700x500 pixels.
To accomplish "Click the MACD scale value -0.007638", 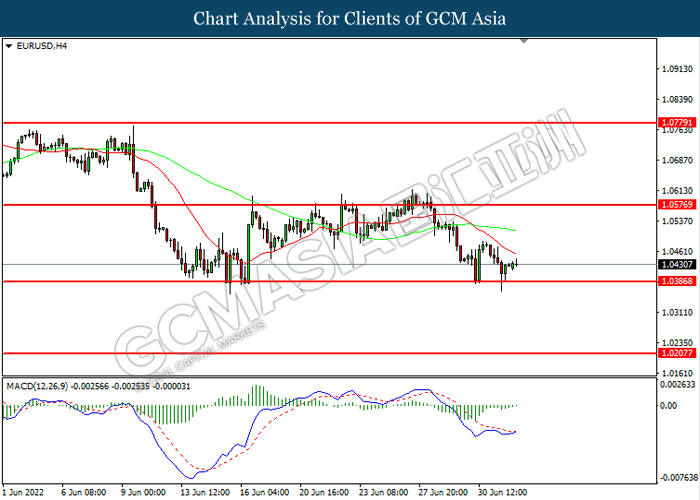I will tap(679, 478).
